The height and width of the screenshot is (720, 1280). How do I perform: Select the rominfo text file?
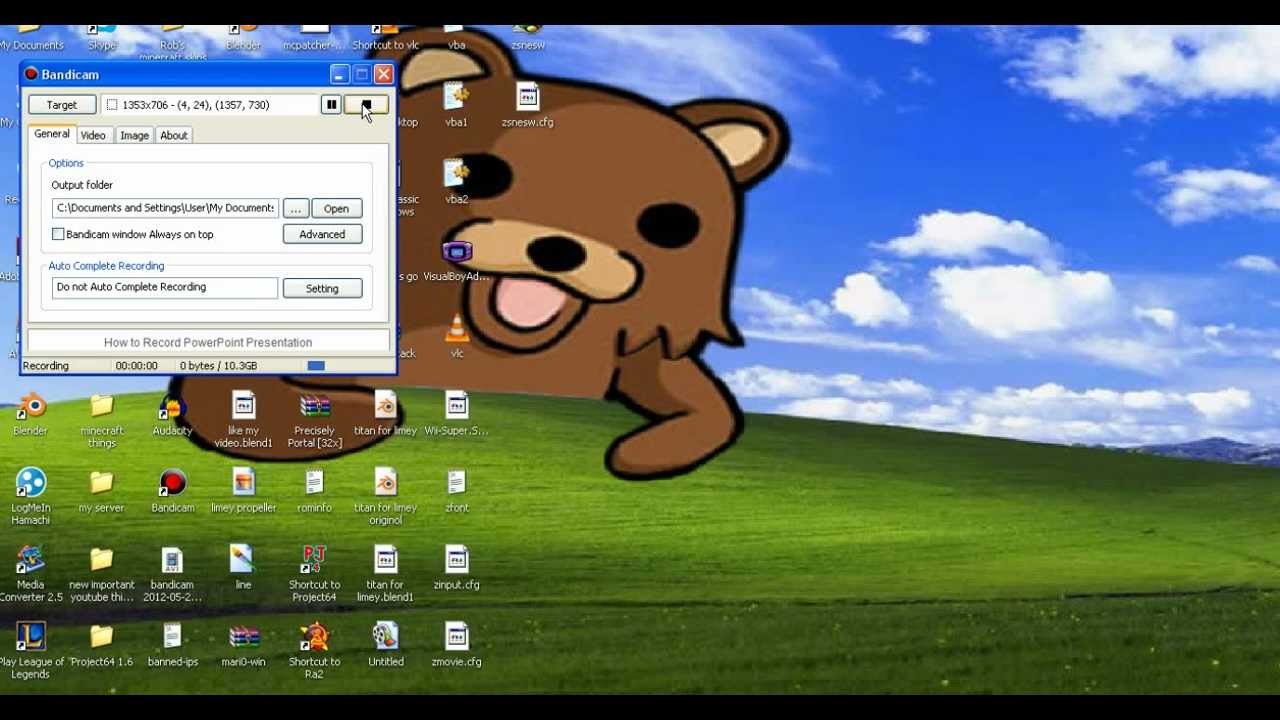tap(314, 491)
